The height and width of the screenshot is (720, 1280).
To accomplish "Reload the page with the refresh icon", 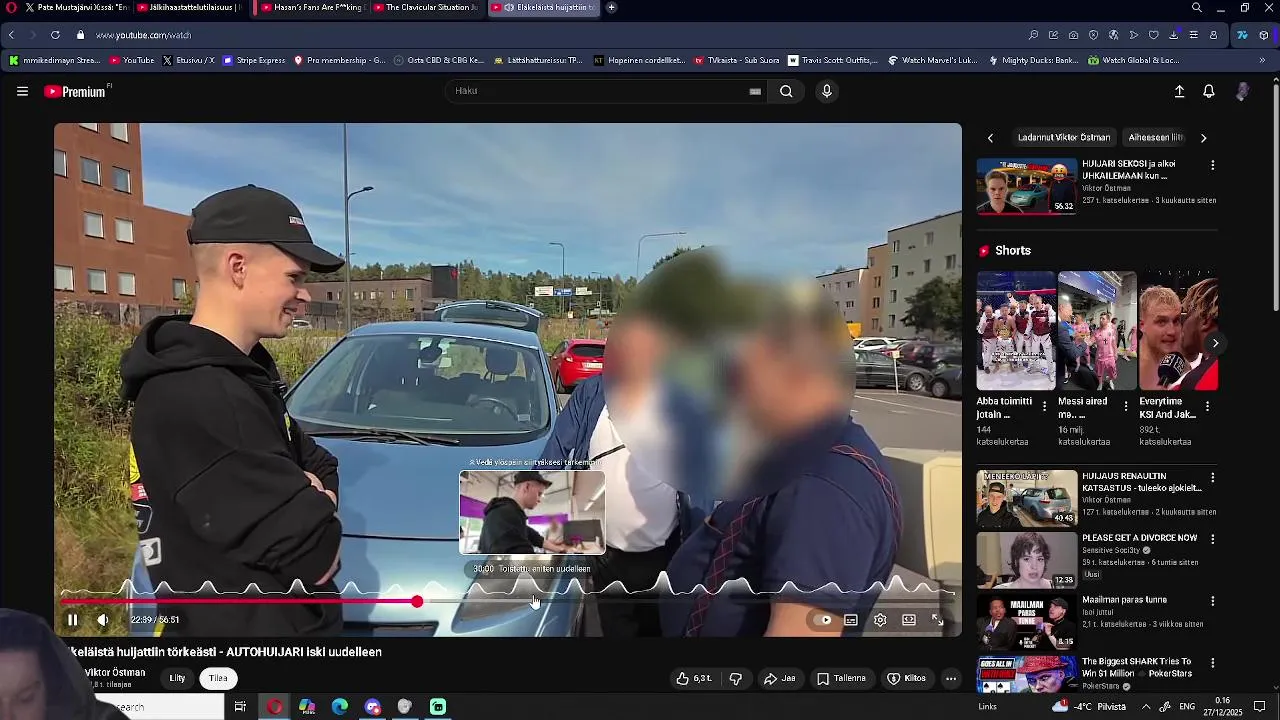I will tap(55, 35).
